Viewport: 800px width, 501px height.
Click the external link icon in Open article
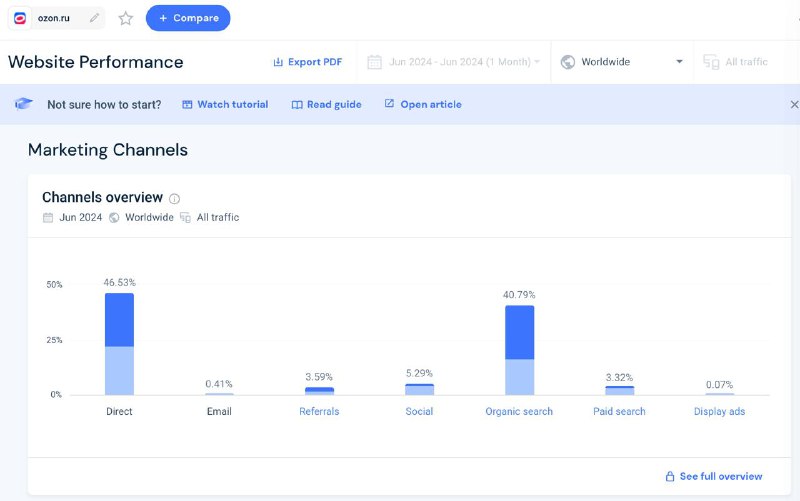(389, 104)
